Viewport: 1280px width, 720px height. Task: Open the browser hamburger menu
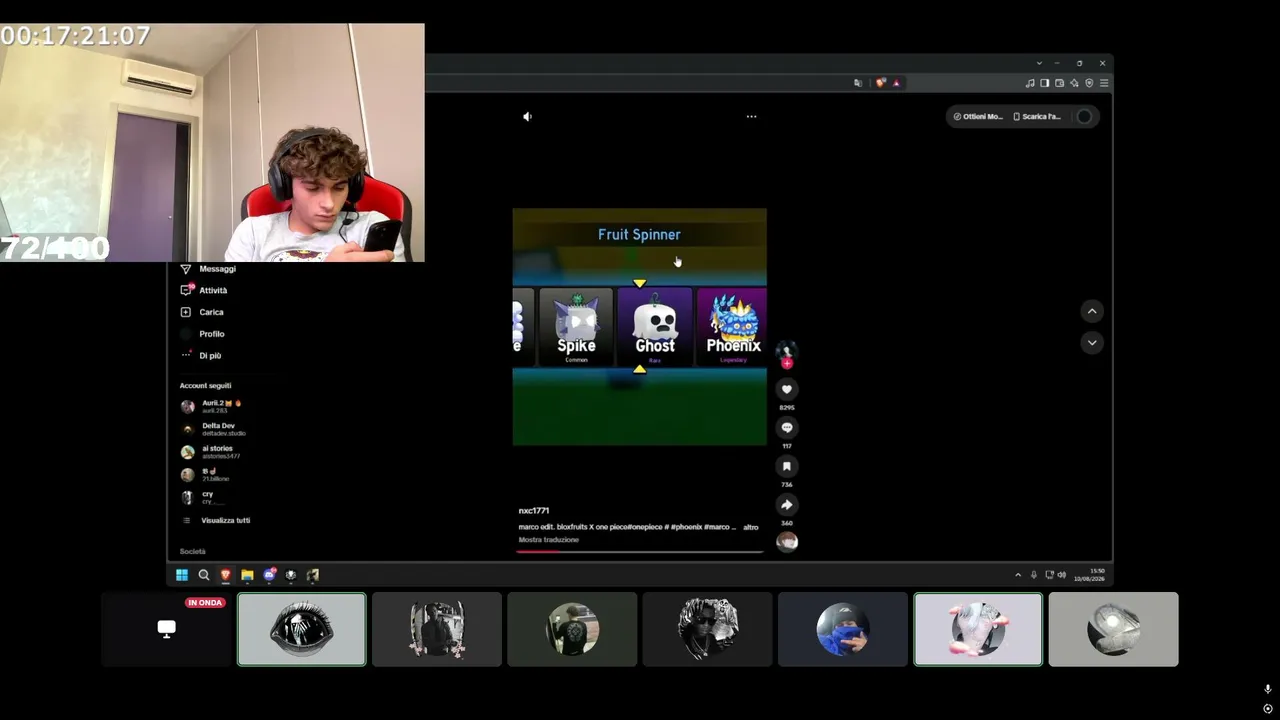[x=1104, y=83]
